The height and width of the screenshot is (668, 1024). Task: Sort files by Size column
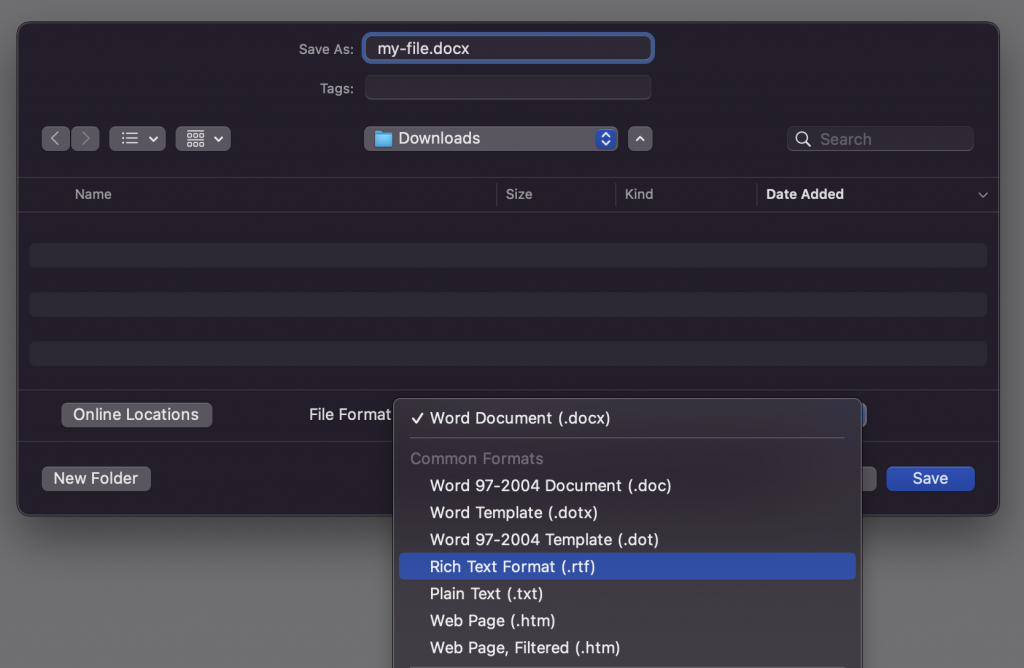point(519,194)
